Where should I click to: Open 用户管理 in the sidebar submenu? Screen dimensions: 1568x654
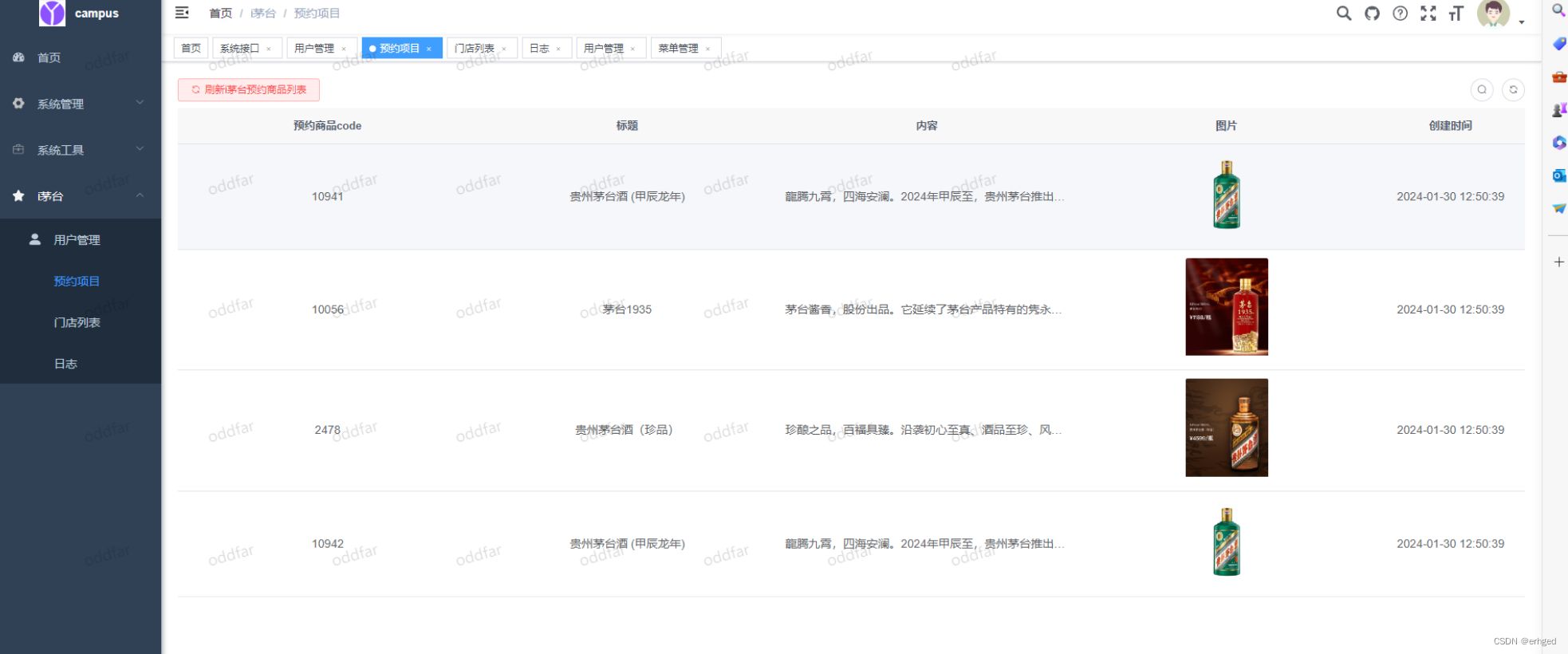click(81, 239)
